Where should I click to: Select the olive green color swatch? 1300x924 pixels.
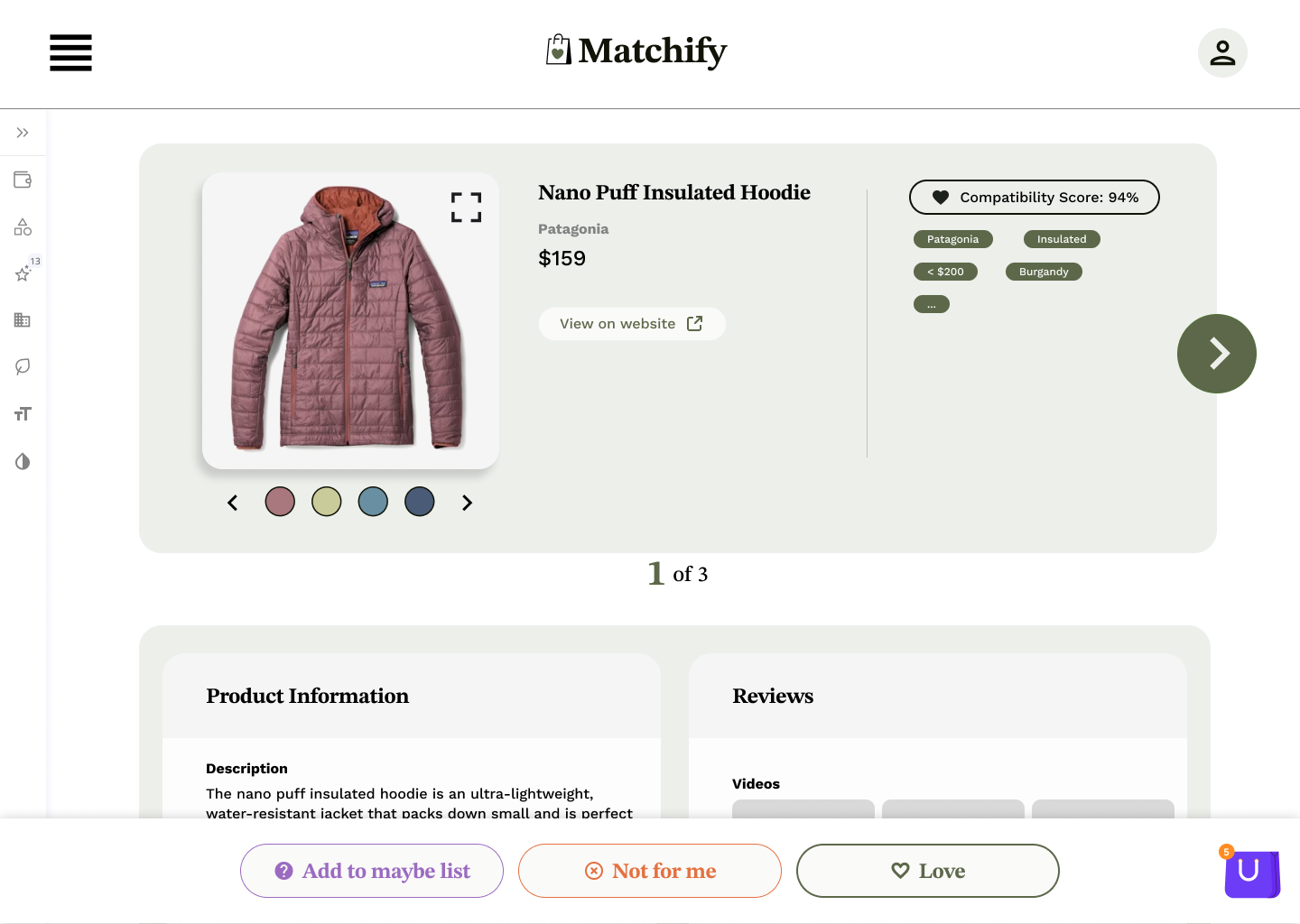pyautogui.click(x=327, y=502)
